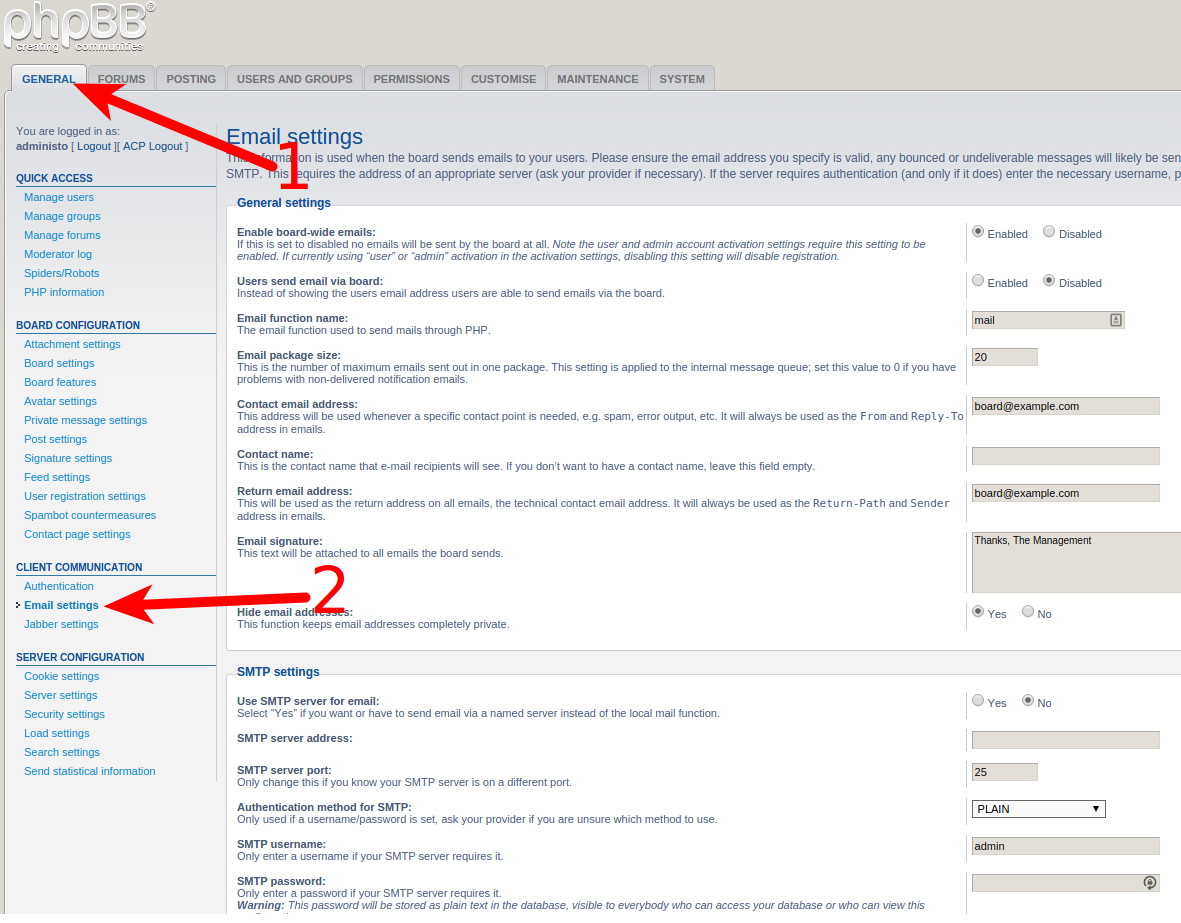Open Jabber settings
This screenshot has height=923, width=1181.
tap(61, 624)
